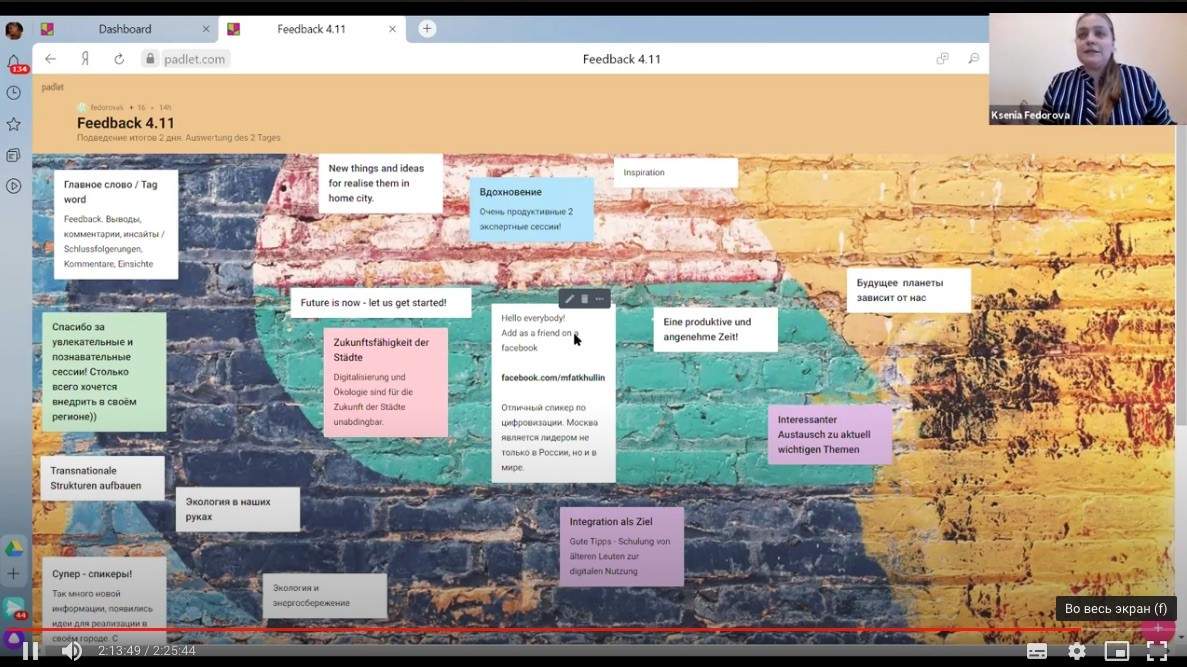Screen dimensions: 1187x667
Task: Open video player settings gear
Action: pos(1076,650)
